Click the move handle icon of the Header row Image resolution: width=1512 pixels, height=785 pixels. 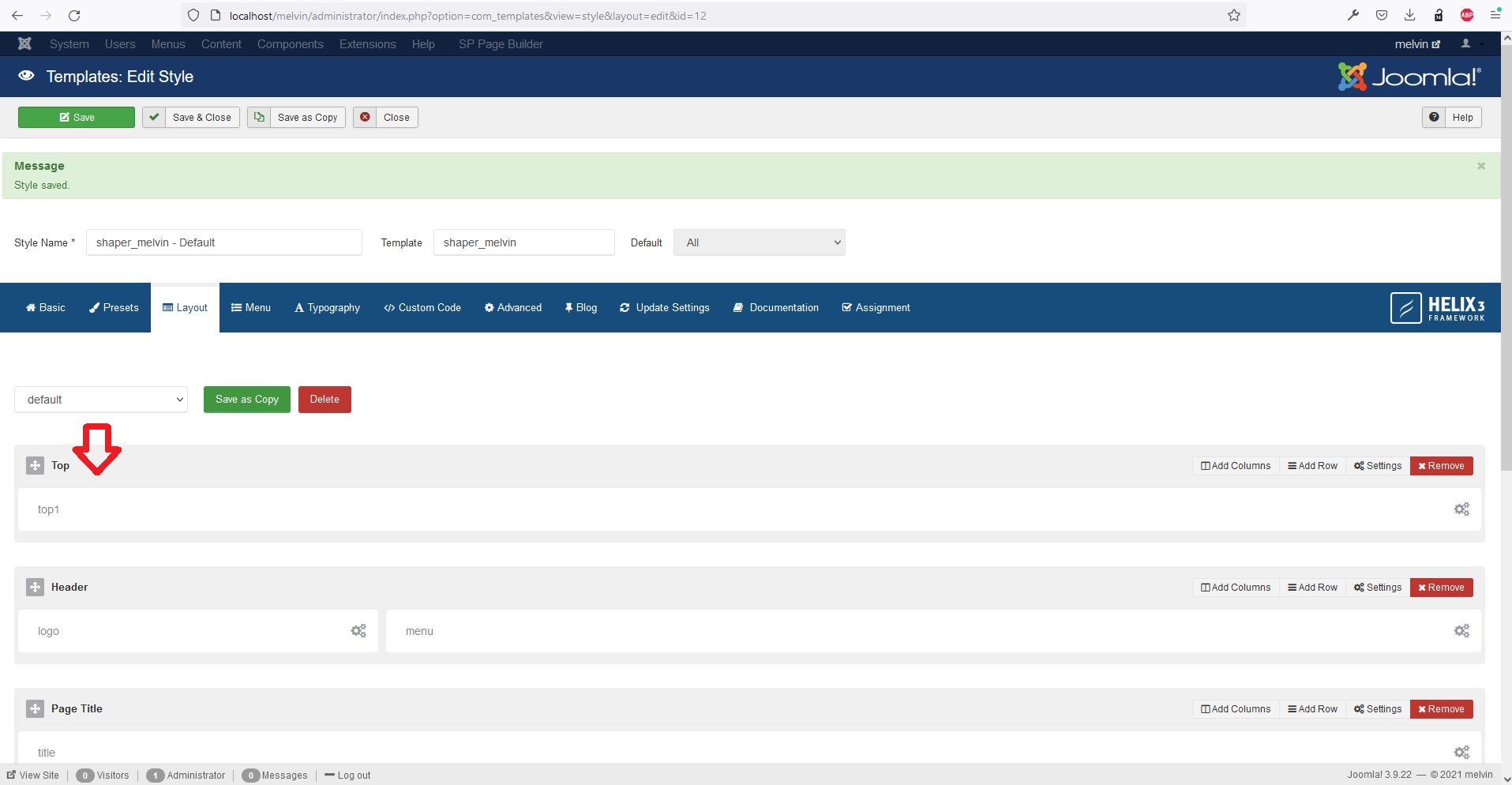[x=35, y=588]
